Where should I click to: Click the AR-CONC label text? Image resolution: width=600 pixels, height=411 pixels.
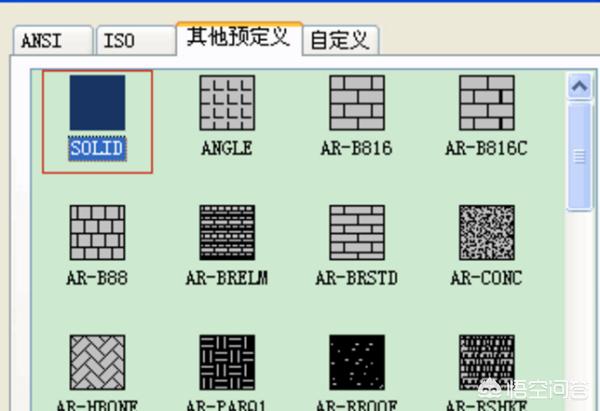486,278
